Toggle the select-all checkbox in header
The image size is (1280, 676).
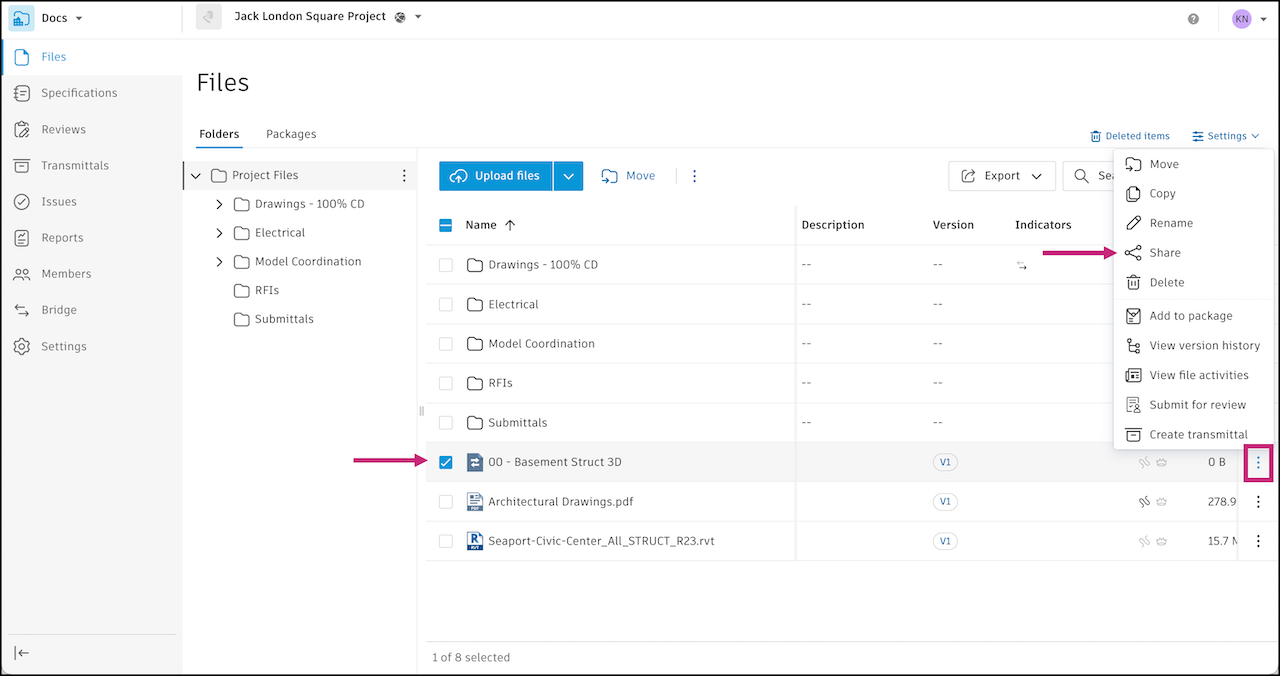click(x=446, y=225)
